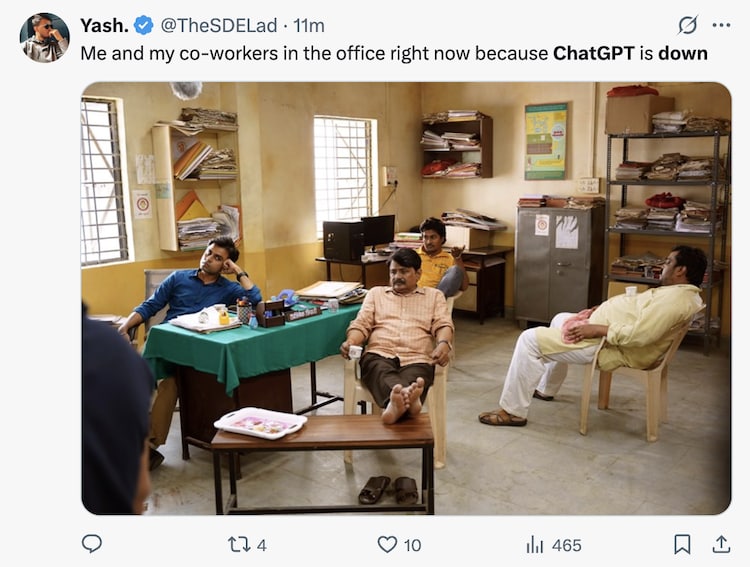Click the bold word "down" in tweet
Image resolution: width=750 pixels, height=567 pixels.
(682, 53)
